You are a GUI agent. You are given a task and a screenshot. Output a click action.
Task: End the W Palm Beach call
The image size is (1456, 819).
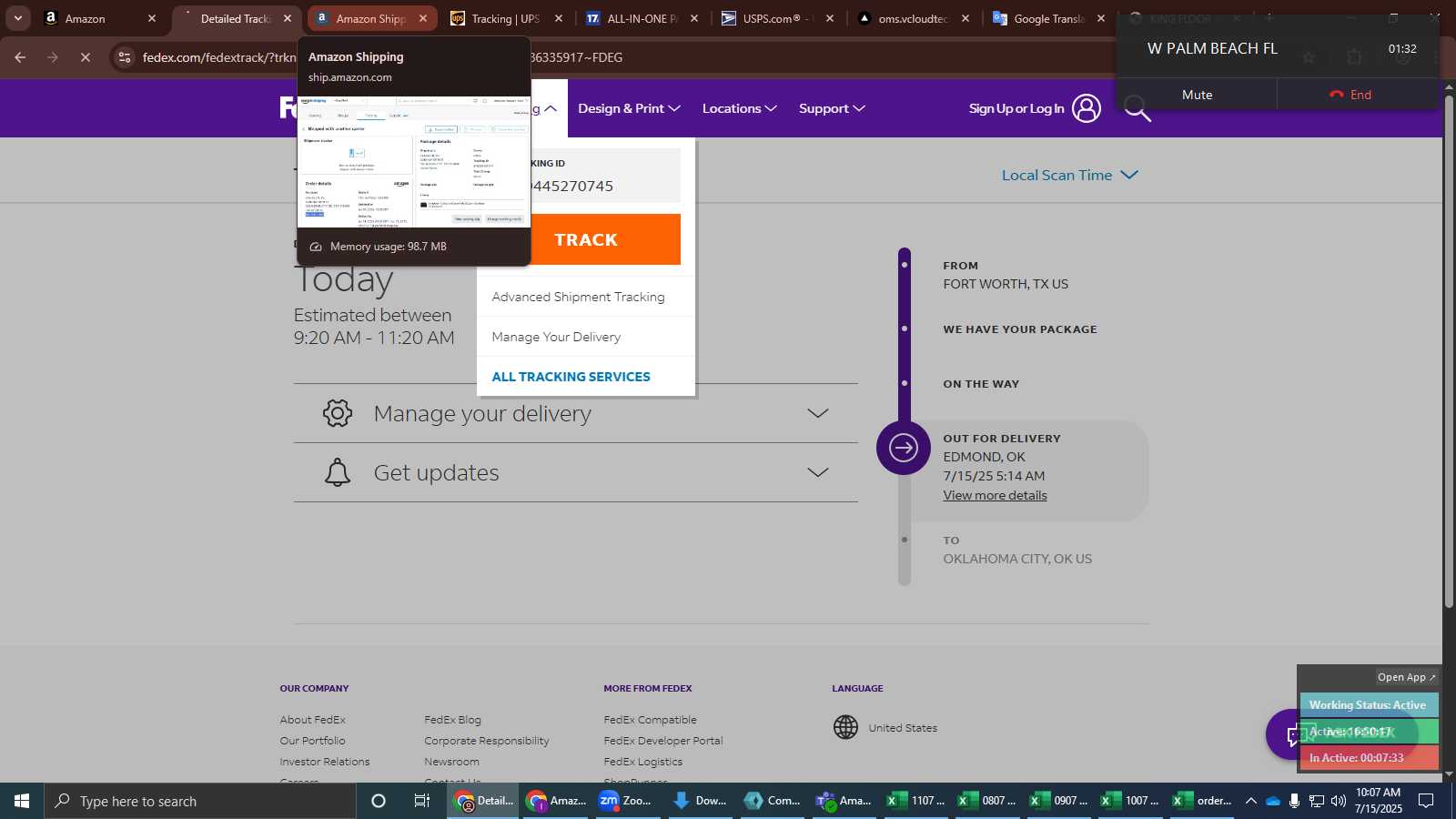[1351, 95]
